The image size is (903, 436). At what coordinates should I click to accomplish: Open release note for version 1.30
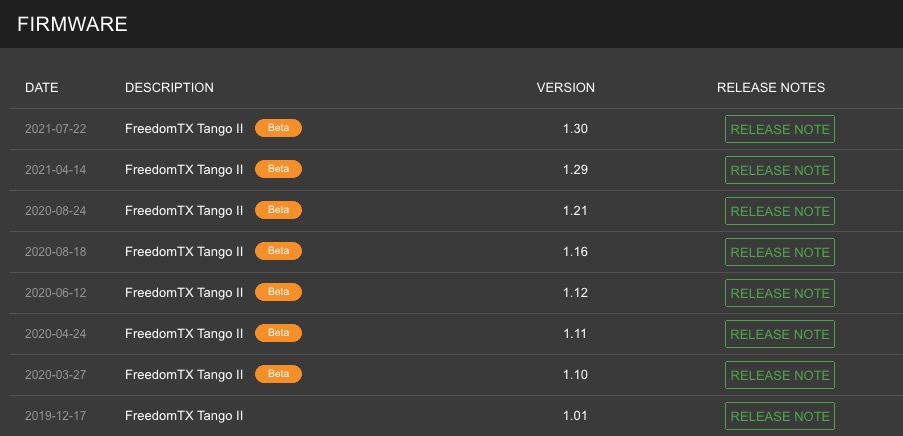pyautogui.click(x=779, y=129)
